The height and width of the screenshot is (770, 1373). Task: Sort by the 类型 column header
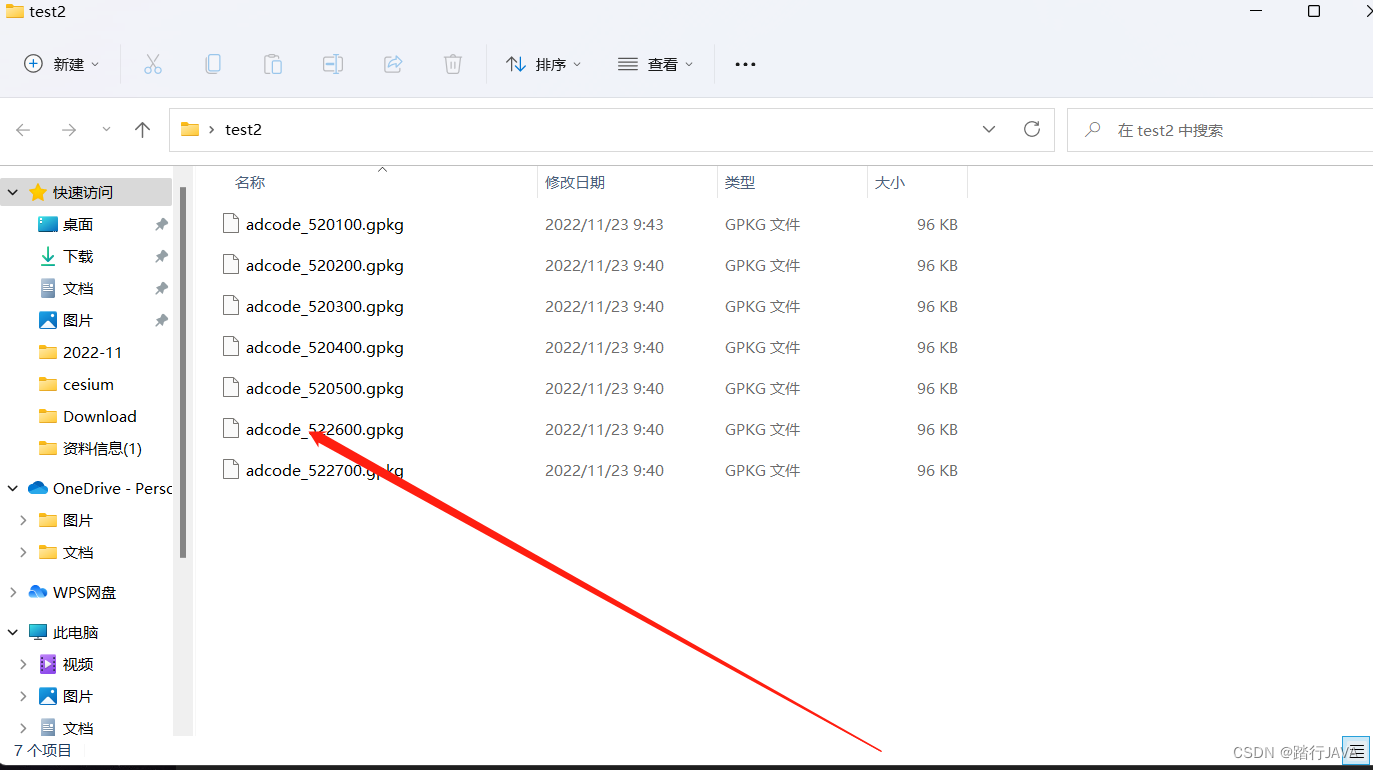tap(740, 183)
